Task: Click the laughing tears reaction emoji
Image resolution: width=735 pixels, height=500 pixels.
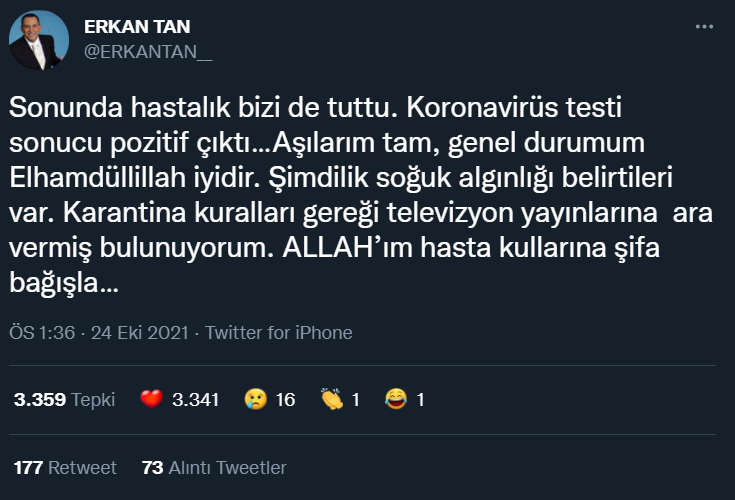Action: pos(396,399)
